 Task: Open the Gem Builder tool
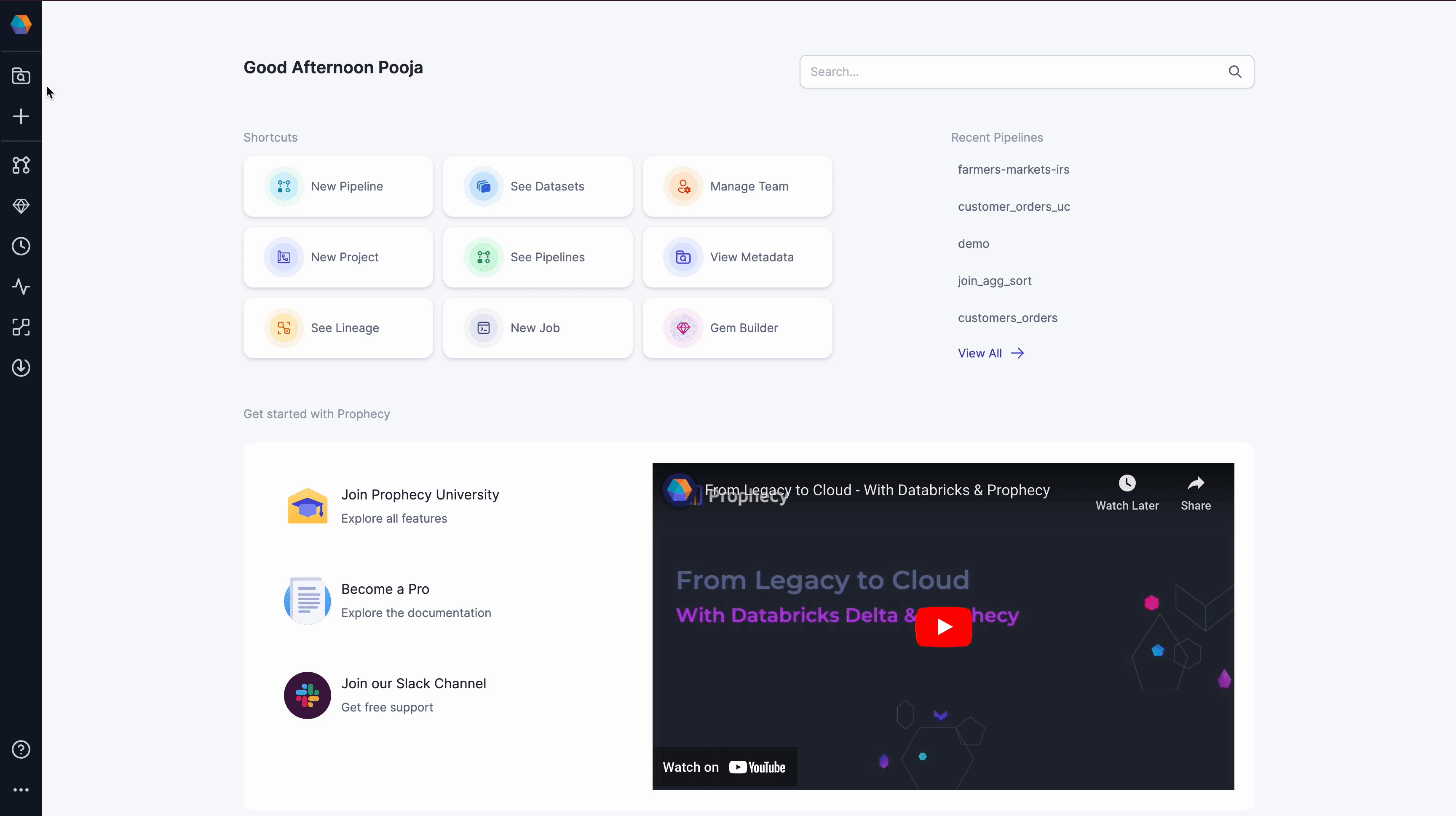pyautogui.click(x=738, y=328)
